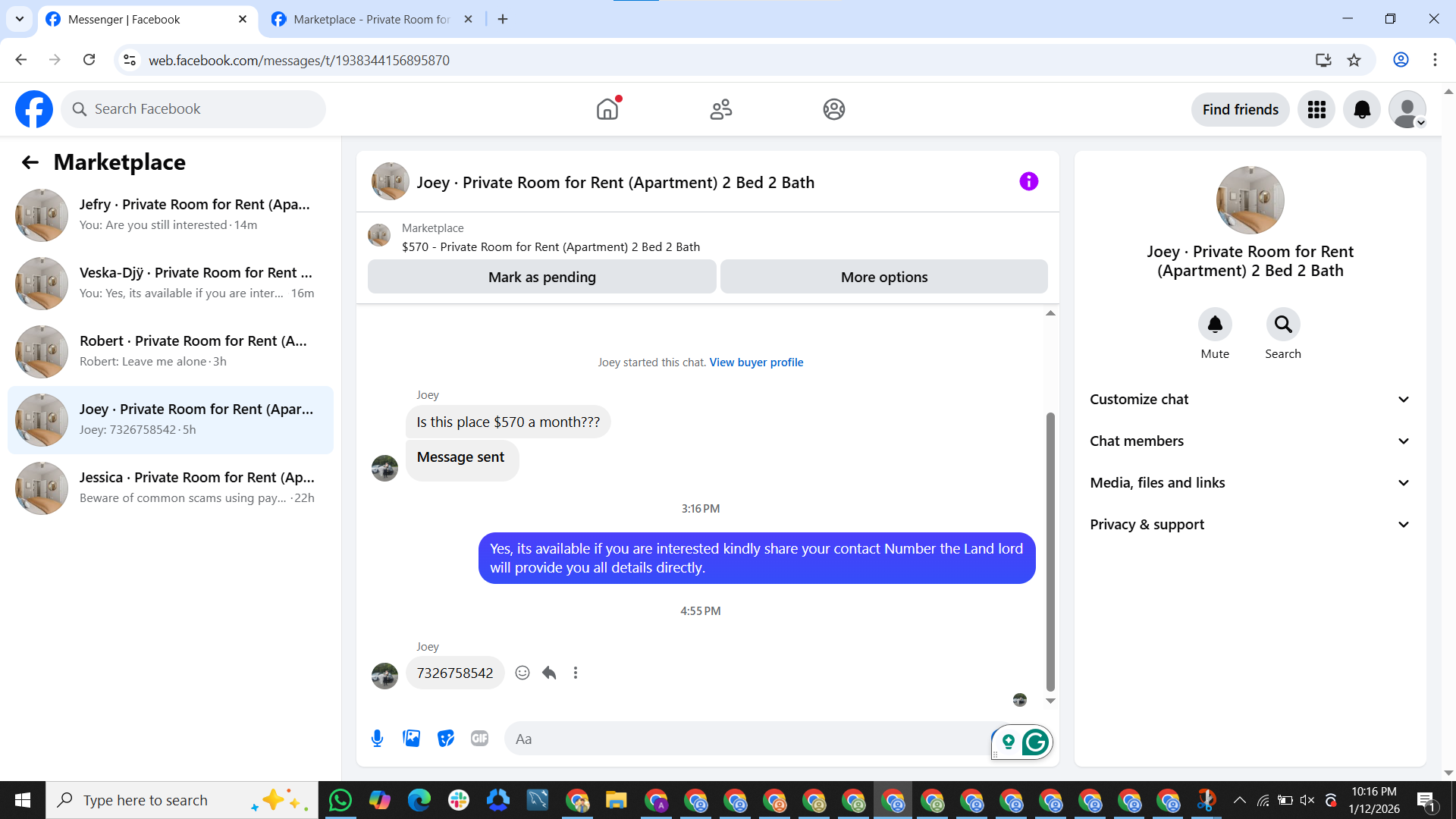Click the purple conversation information icon
The width and height of the screenshot is (1456, 819).
[x=1028, y=181]
